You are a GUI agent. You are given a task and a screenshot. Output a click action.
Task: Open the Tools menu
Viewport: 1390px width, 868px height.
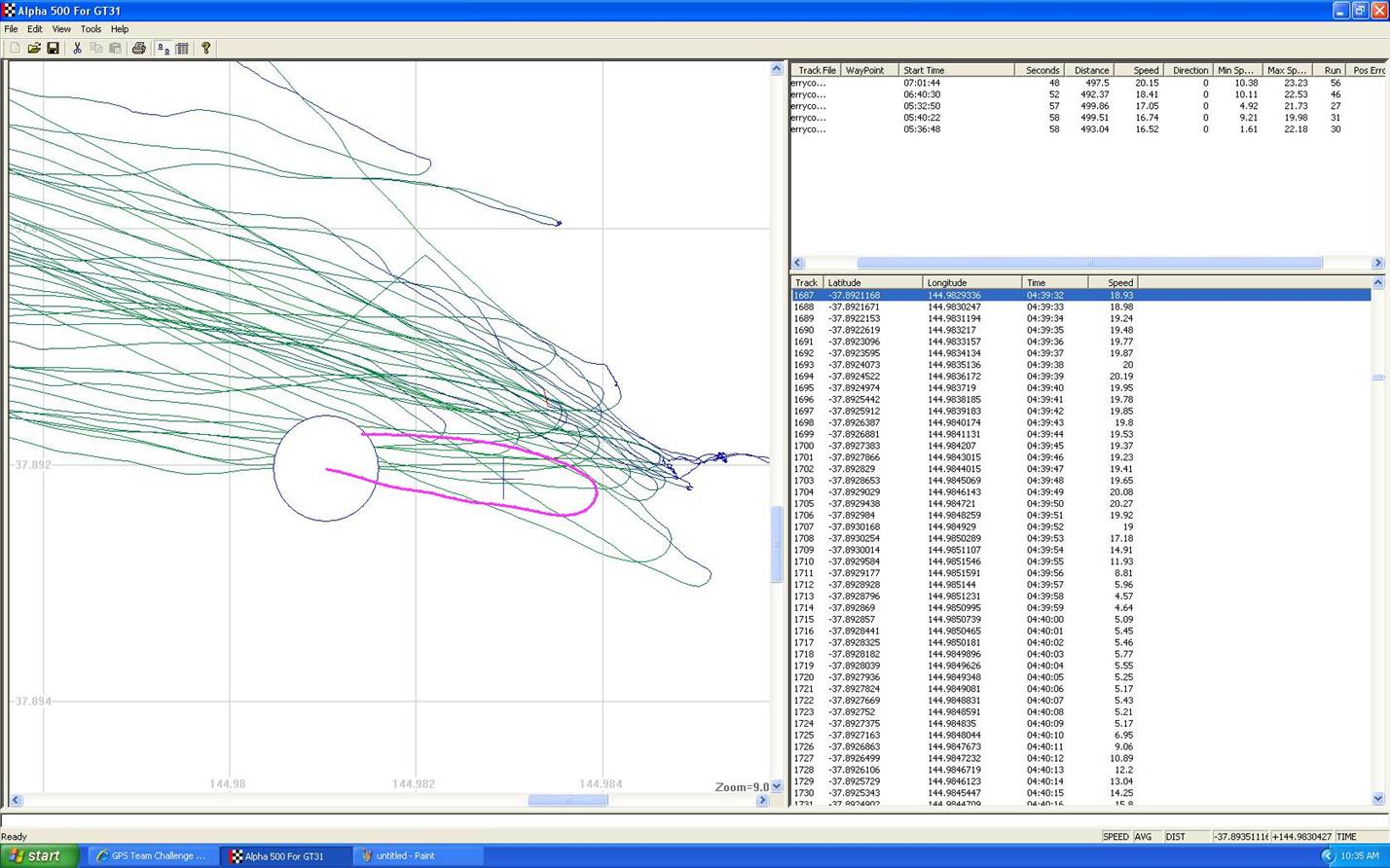tap(91, 29)
